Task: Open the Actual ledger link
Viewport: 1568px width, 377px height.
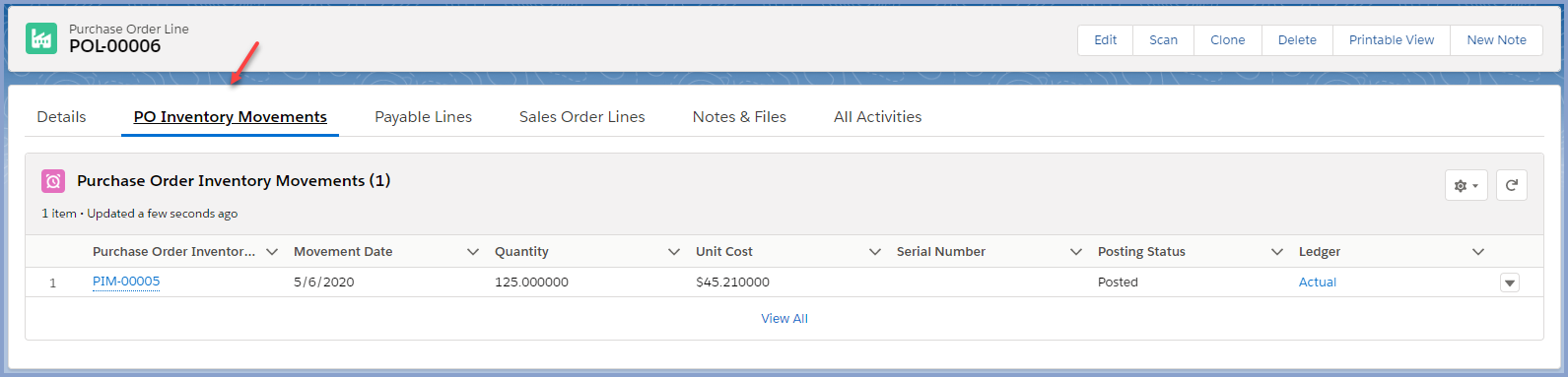Action: pos(1318,283)
